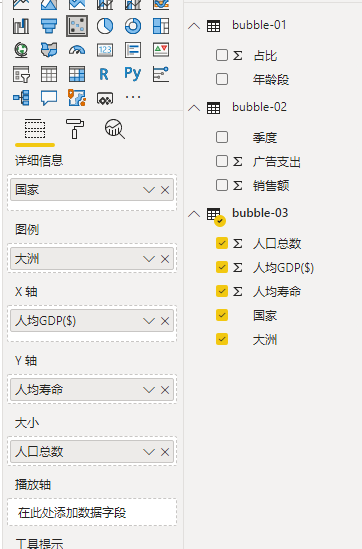Switch to the Format paint roller tab
This screenshot has width=362, height=549.
click(x=75, y=129)
